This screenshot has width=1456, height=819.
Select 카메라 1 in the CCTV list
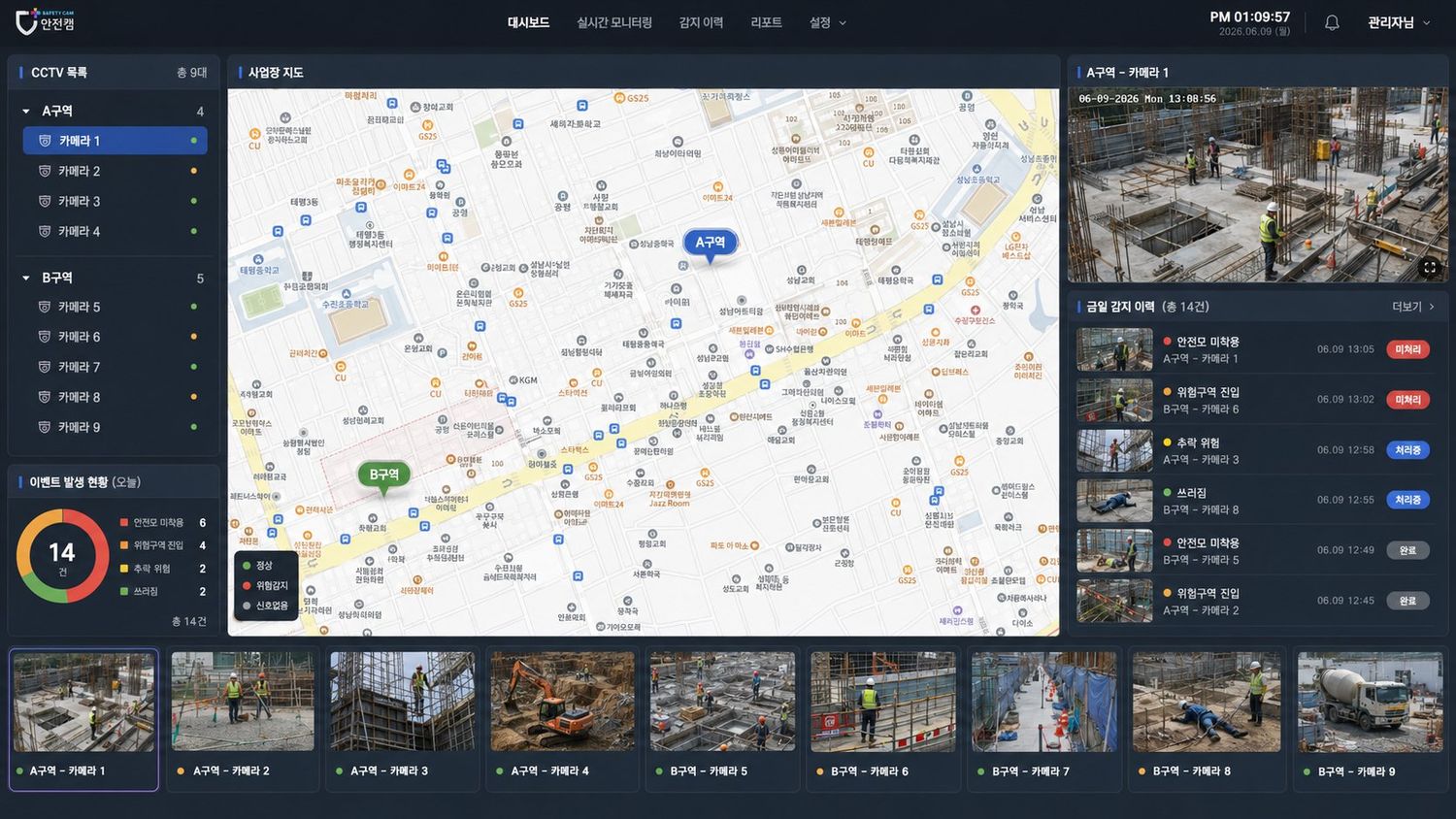coord(115,141)
